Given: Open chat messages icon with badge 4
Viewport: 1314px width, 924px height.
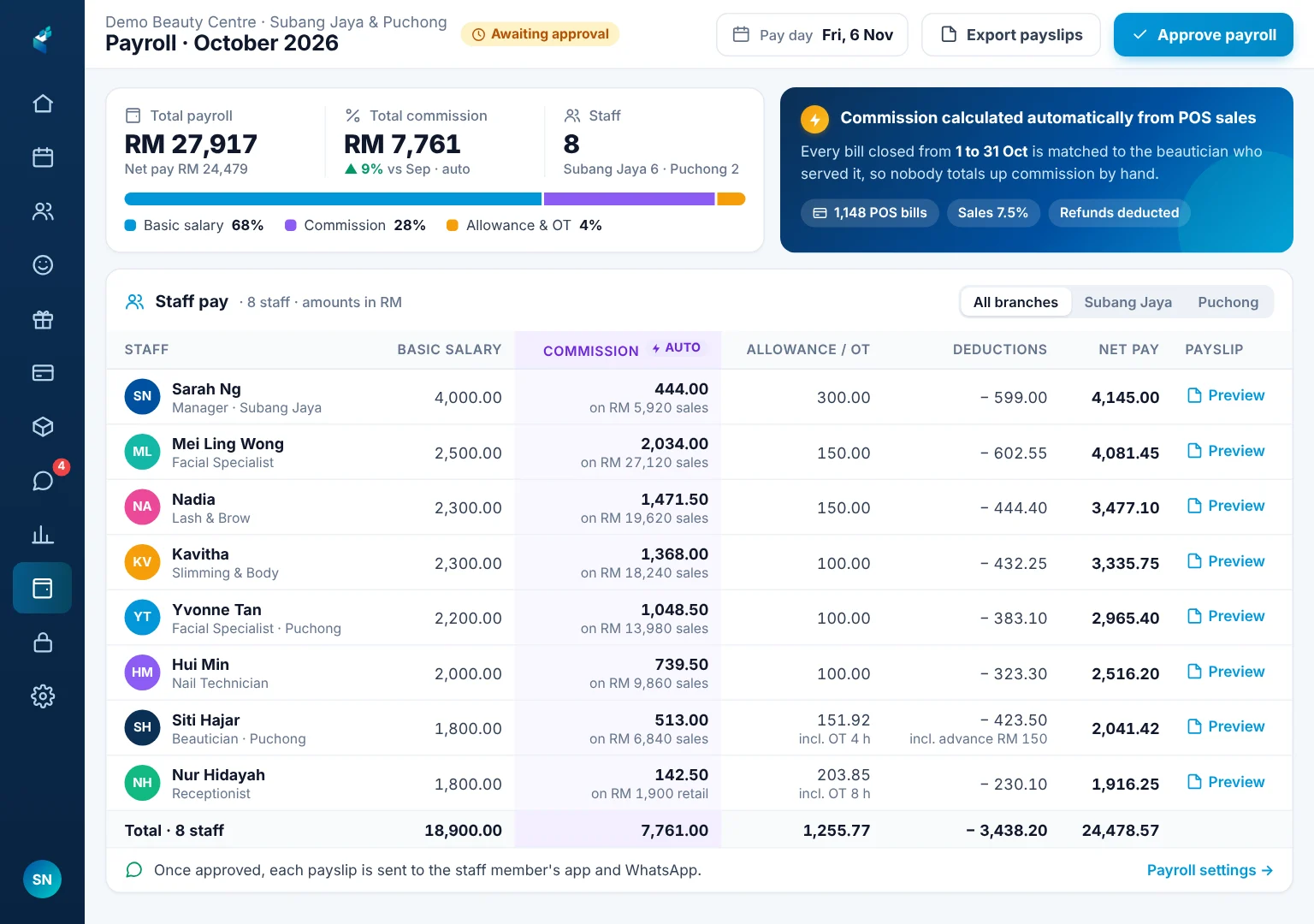Looking at the screenshot, I should [43, 481].
